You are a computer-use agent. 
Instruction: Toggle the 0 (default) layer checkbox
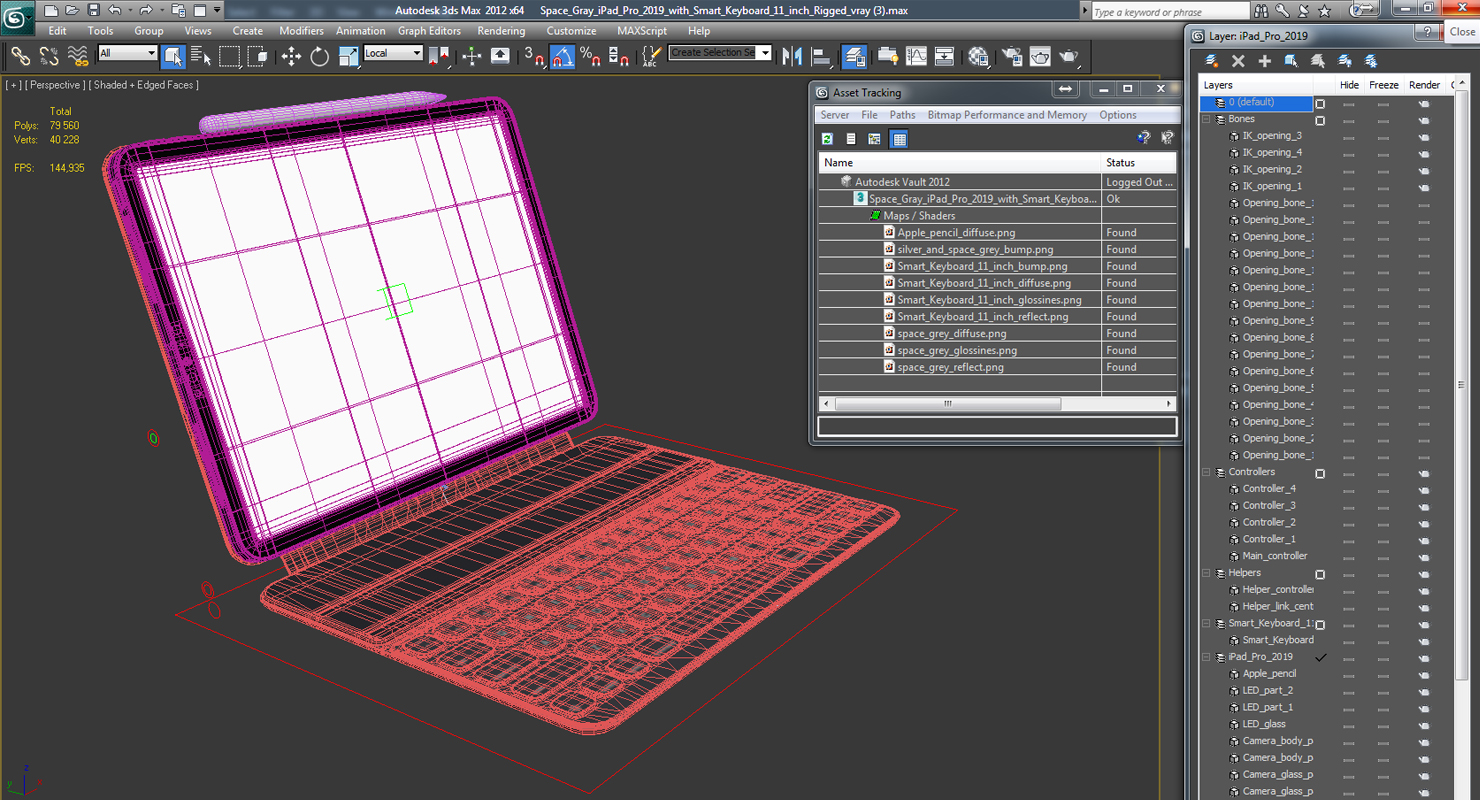coord(1320,103)
